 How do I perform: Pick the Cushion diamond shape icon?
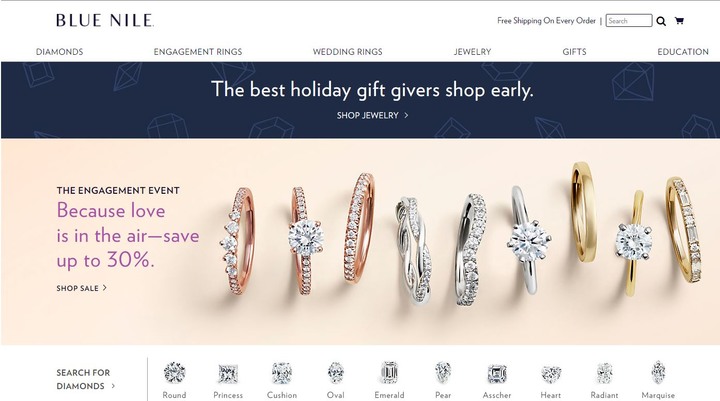282,373
